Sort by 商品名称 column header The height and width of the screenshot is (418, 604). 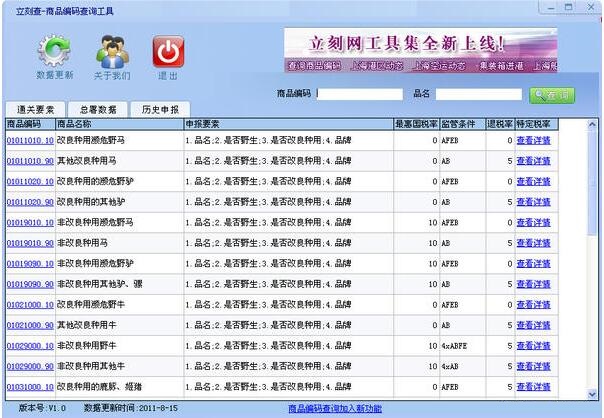click(x=119, y=124)
